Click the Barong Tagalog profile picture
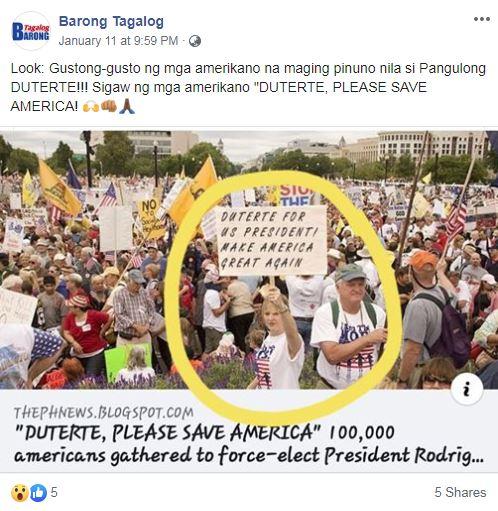The width and height of the screenshot is (498, 511). (31, 31)
